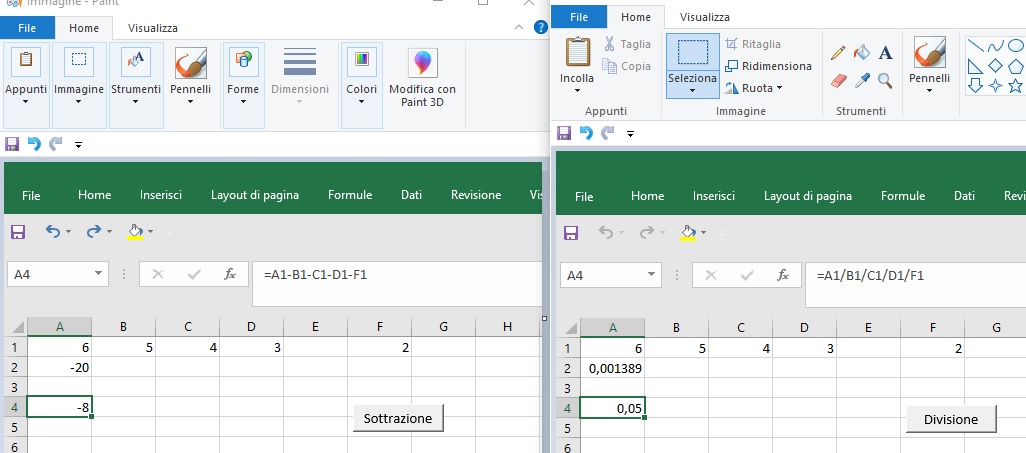Open File tab in right Paint window
The image size is (1026, 453).
(x=579, y=17)
